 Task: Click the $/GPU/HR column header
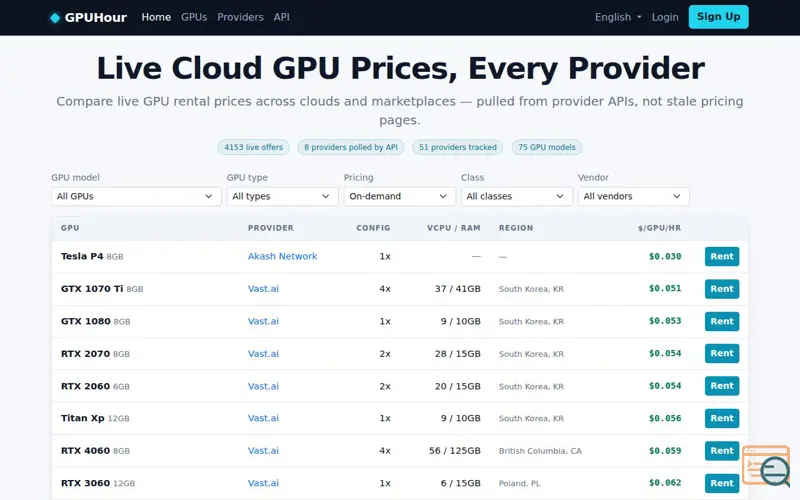coord(659,228)
